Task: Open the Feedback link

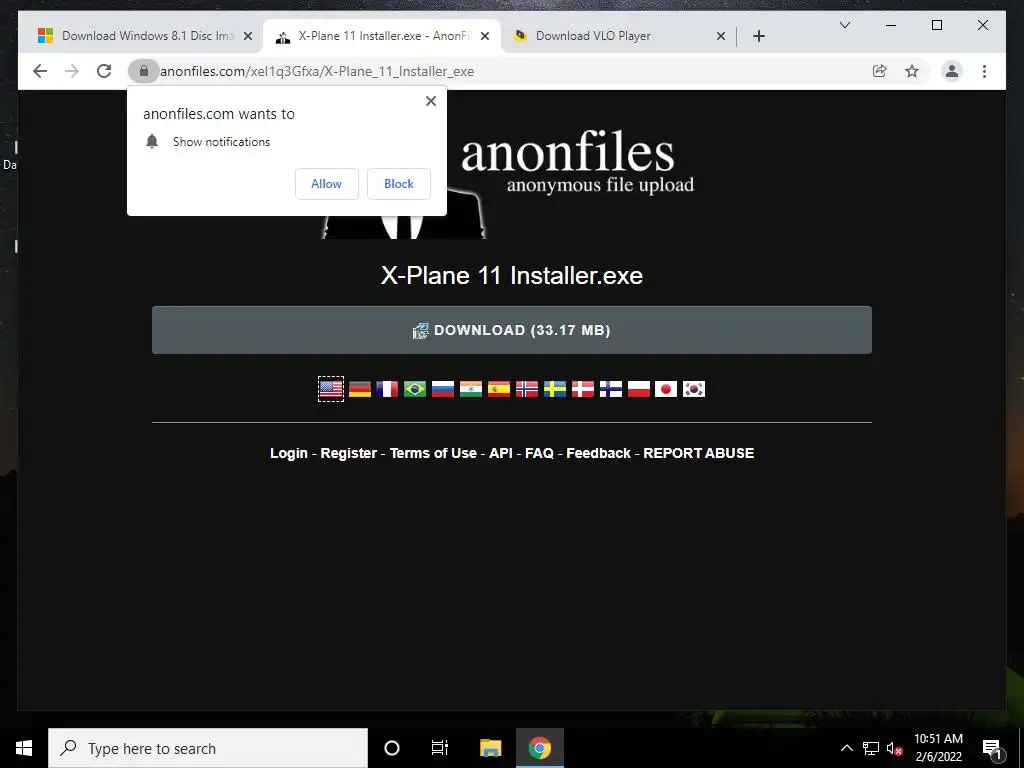Action: (x=598, y=453)
